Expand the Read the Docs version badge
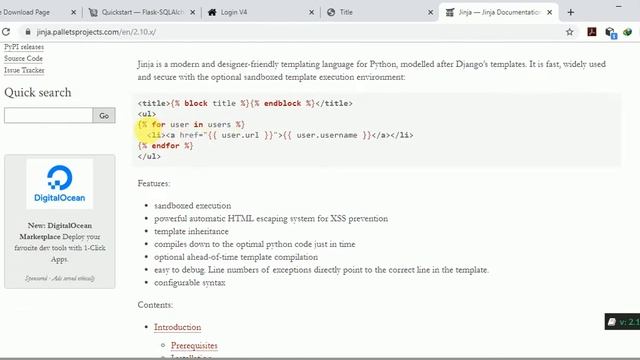 (x=622, y=322)
